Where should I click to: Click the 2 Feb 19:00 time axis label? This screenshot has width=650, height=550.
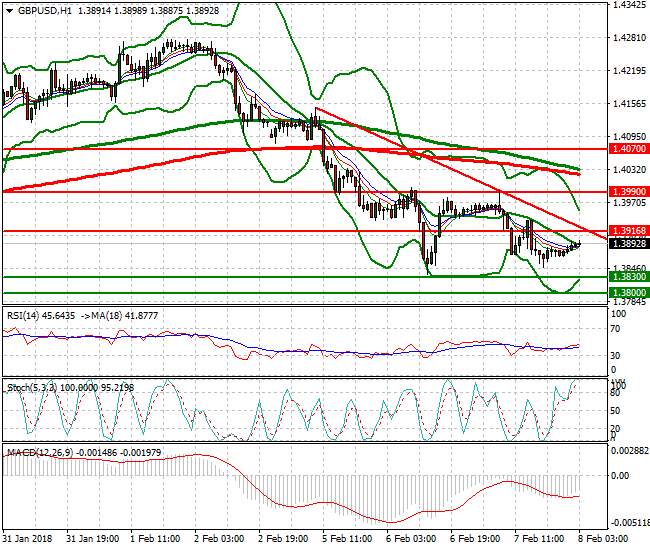tap(283, 539)
